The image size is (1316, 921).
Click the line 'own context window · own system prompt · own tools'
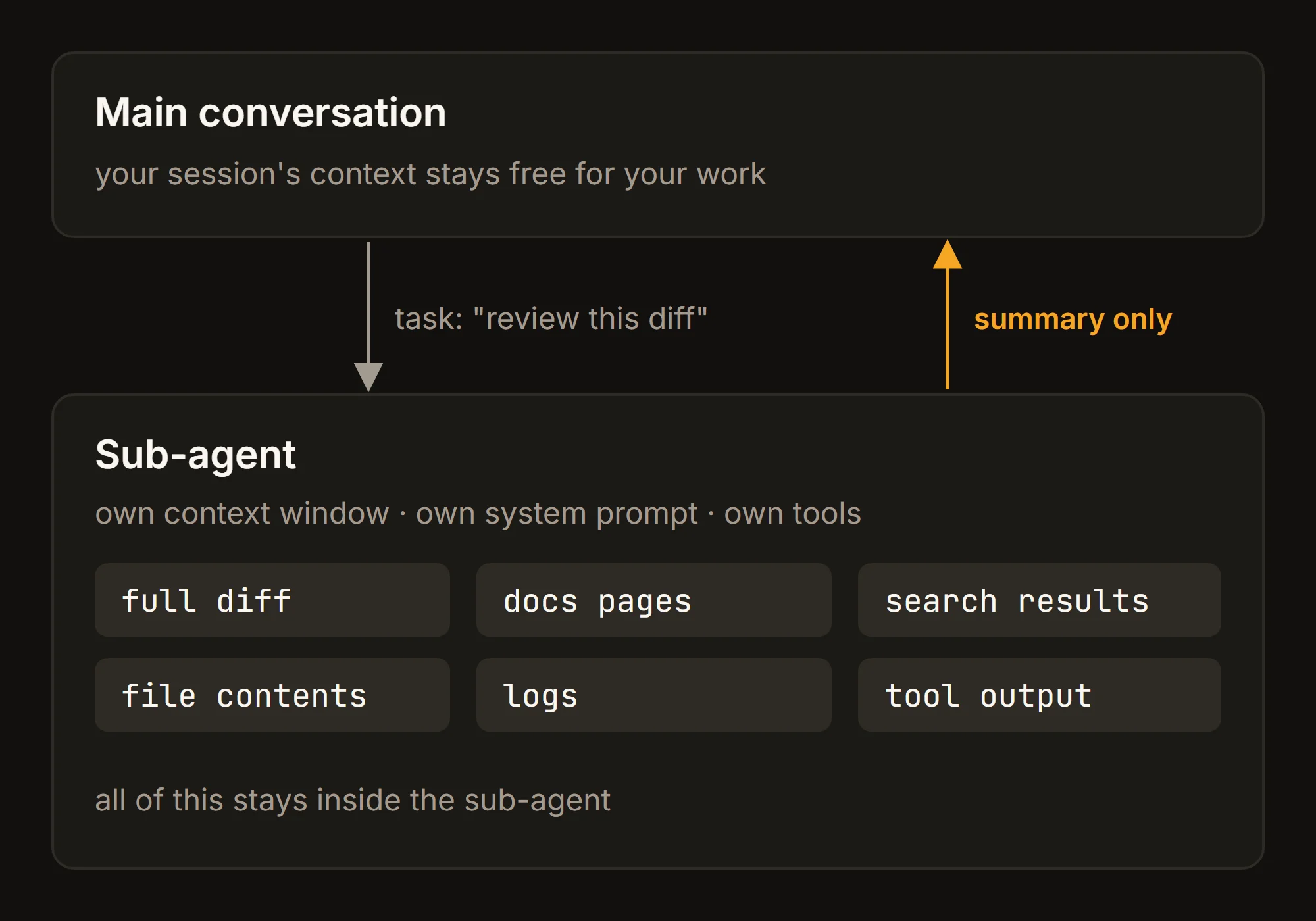[x=478, y=513]
